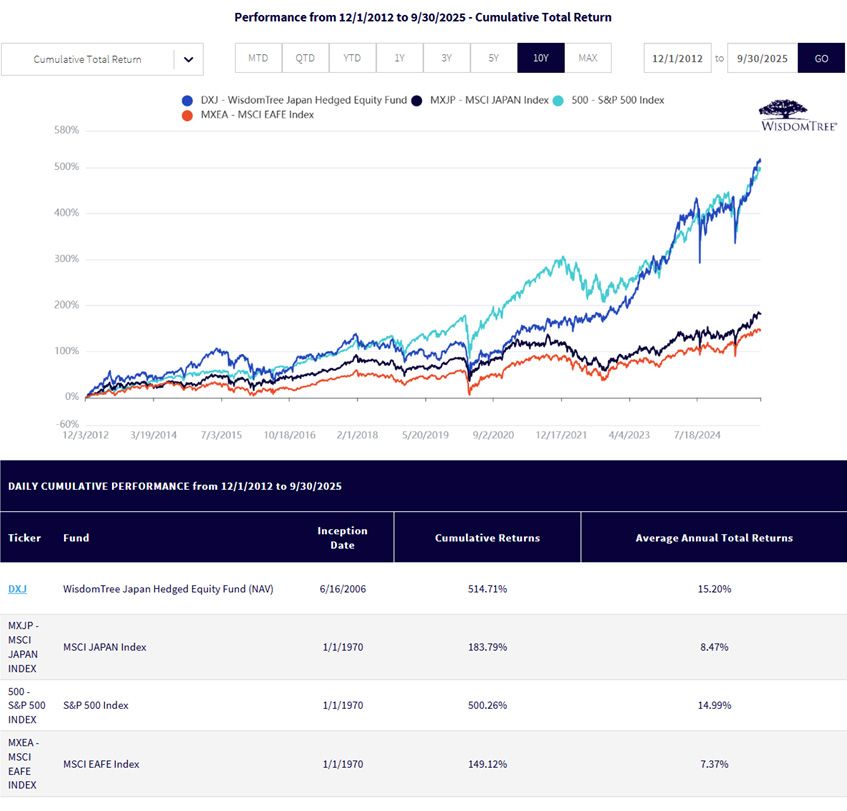Image resolution: width=847 pixels, height=811 pixels.
Task: Click the MSCI JAPAN Index fund cell
Action: [105, 647]
